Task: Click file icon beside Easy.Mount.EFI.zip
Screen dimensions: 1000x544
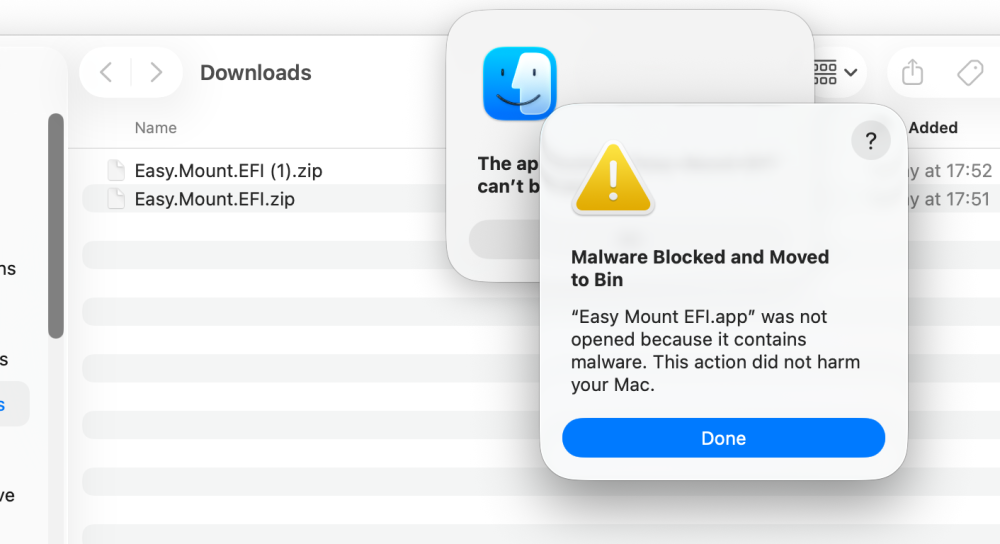Action: [116, 199]
